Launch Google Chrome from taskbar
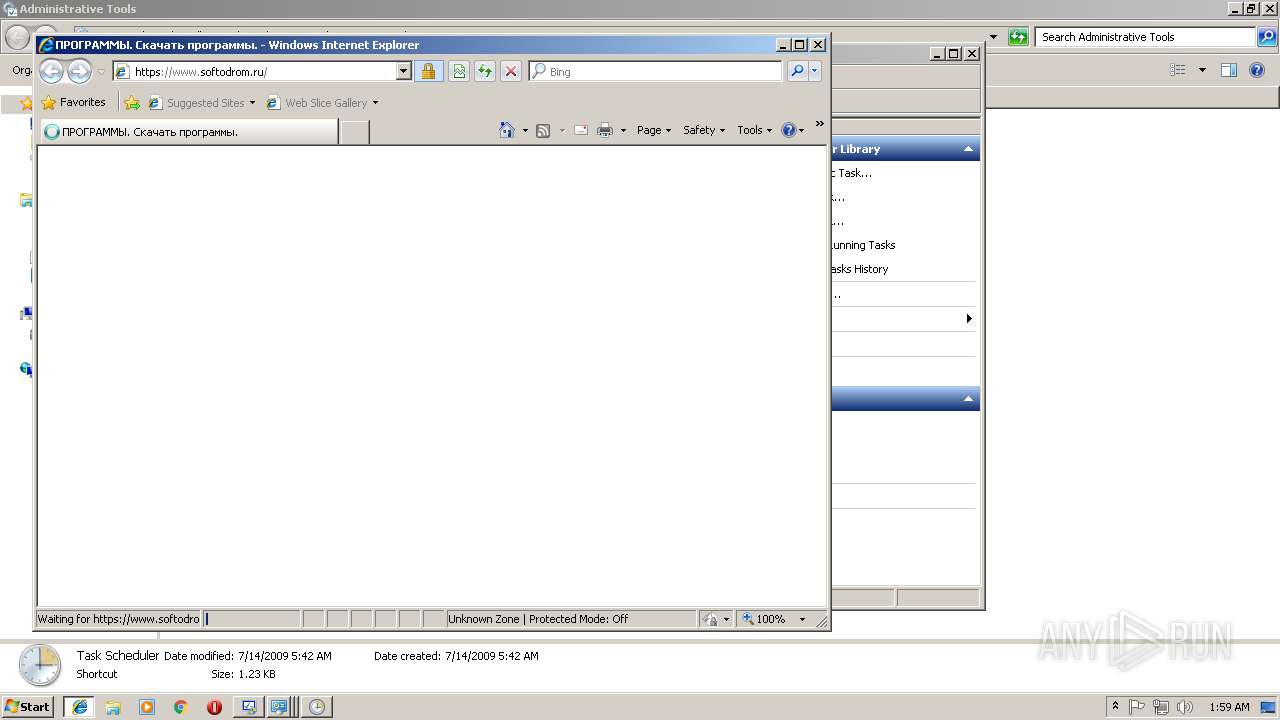 point(180,707)
